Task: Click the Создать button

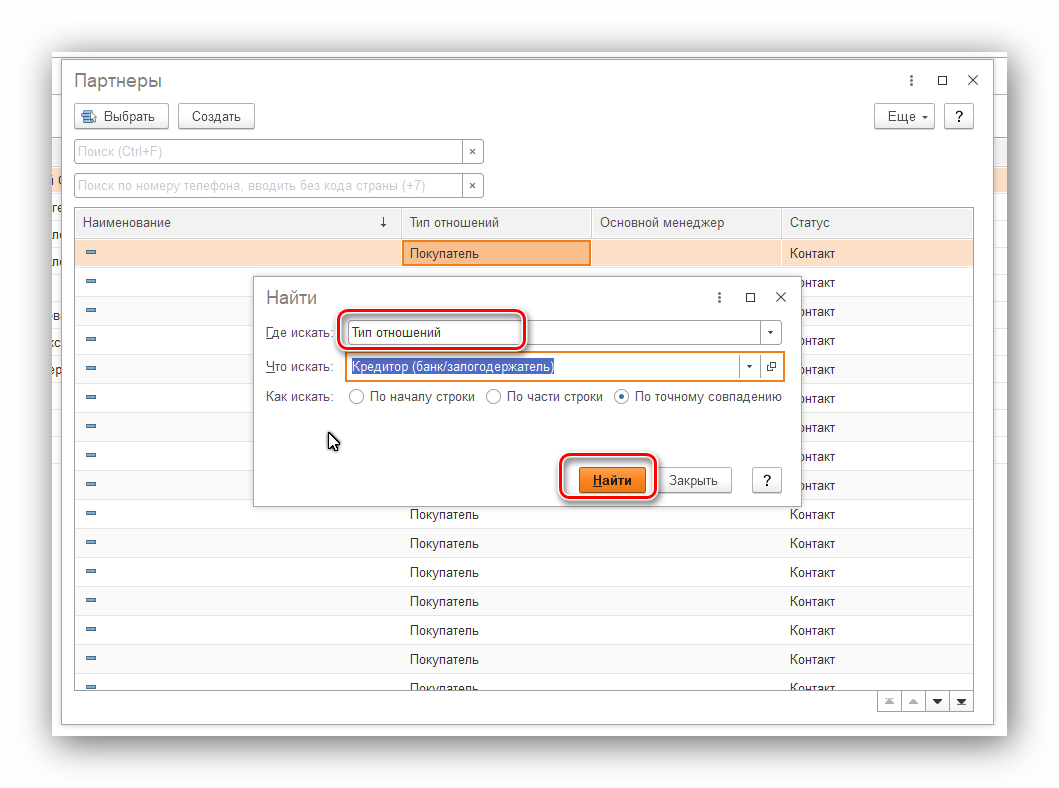Action: pos(216,116)
